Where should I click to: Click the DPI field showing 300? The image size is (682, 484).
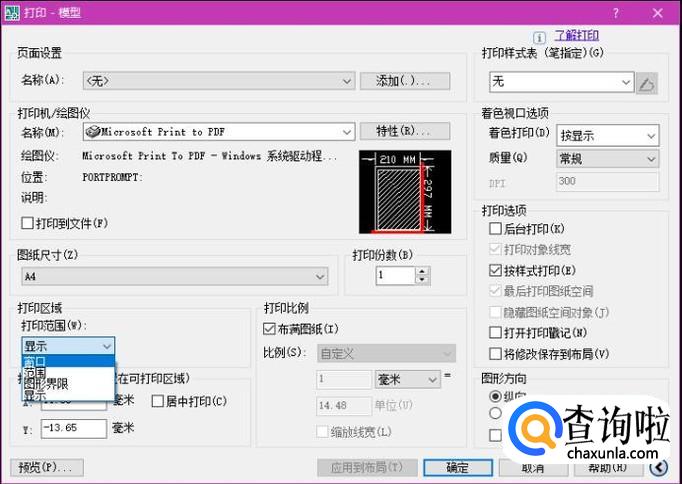(608, 181)
